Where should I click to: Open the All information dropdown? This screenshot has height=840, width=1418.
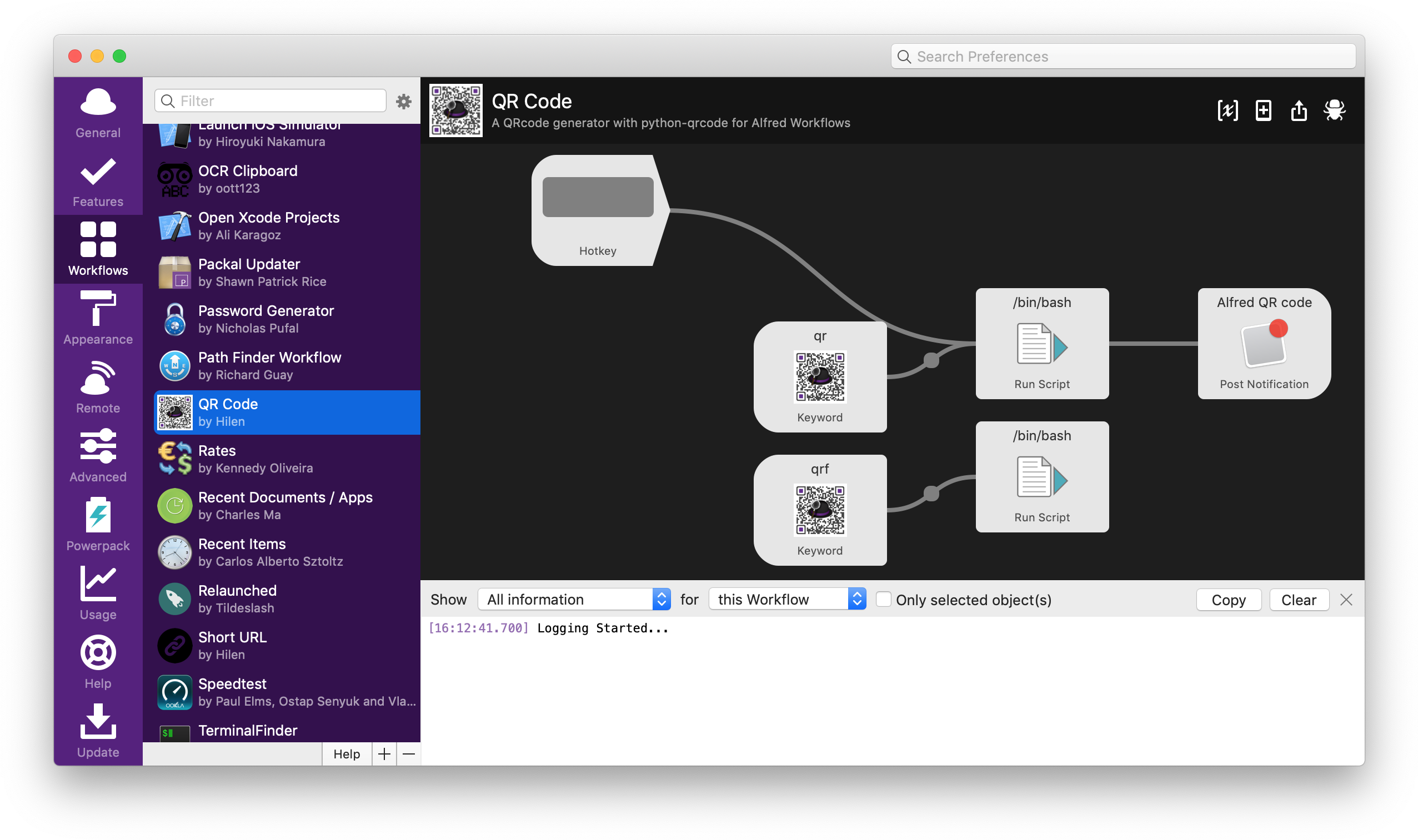coord(574,600)
